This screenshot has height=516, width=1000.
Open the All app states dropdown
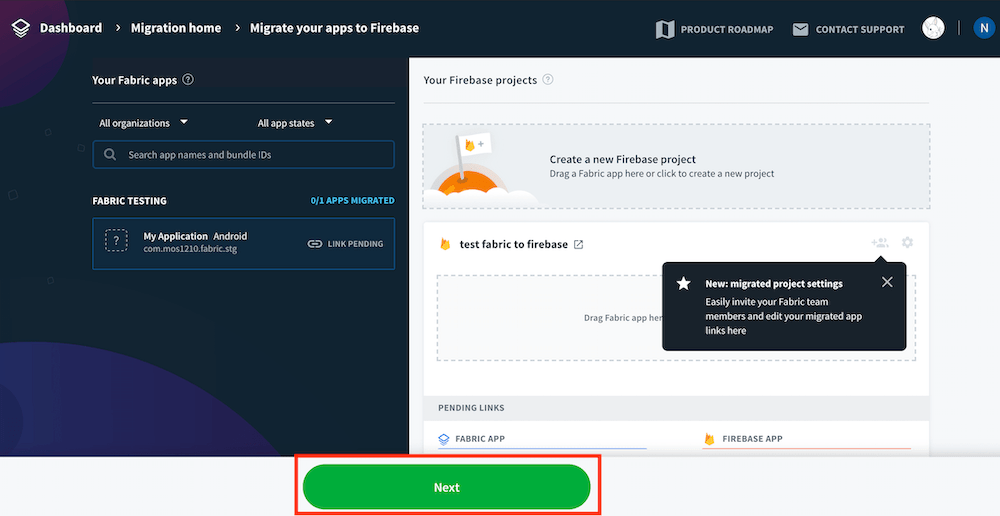pyautogui.click(x=295, y=122)
